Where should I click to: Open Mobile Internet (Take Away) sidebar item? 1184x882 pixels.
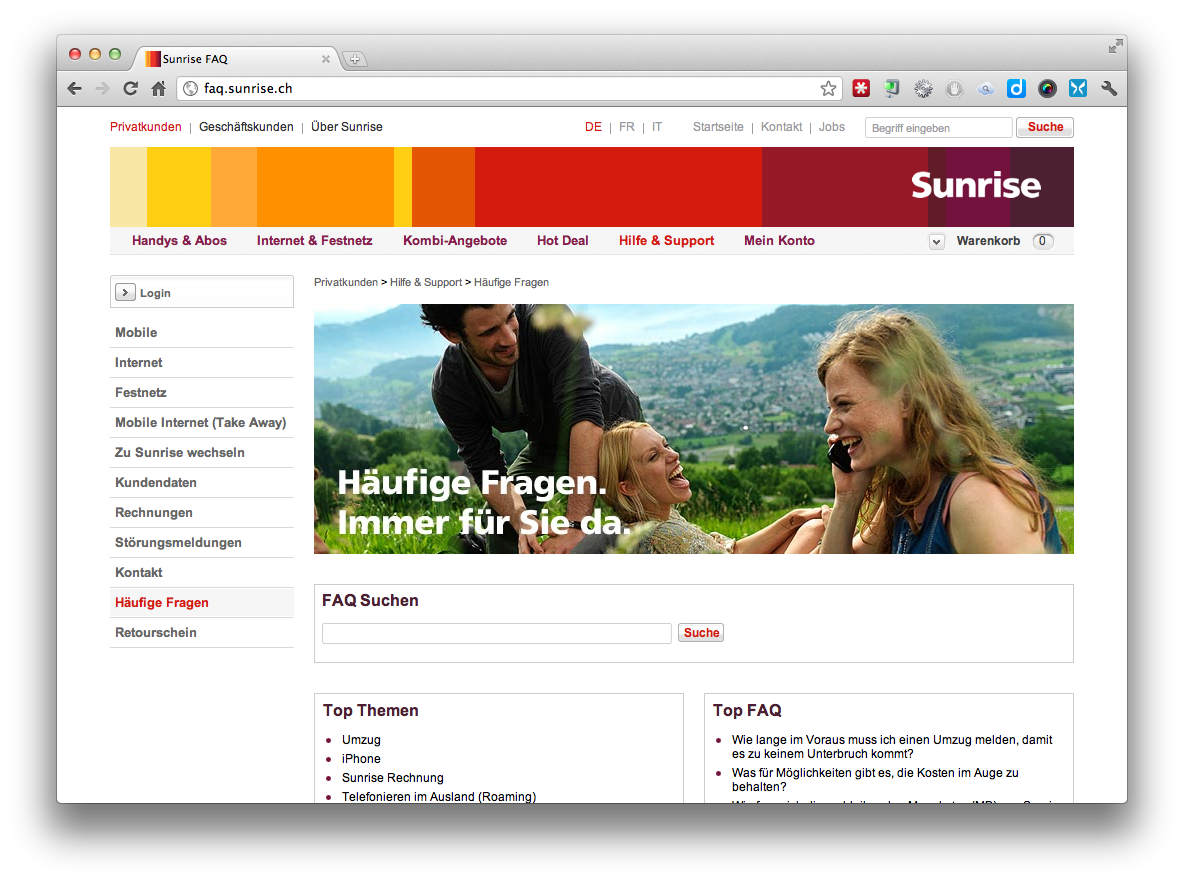[202, 423]
